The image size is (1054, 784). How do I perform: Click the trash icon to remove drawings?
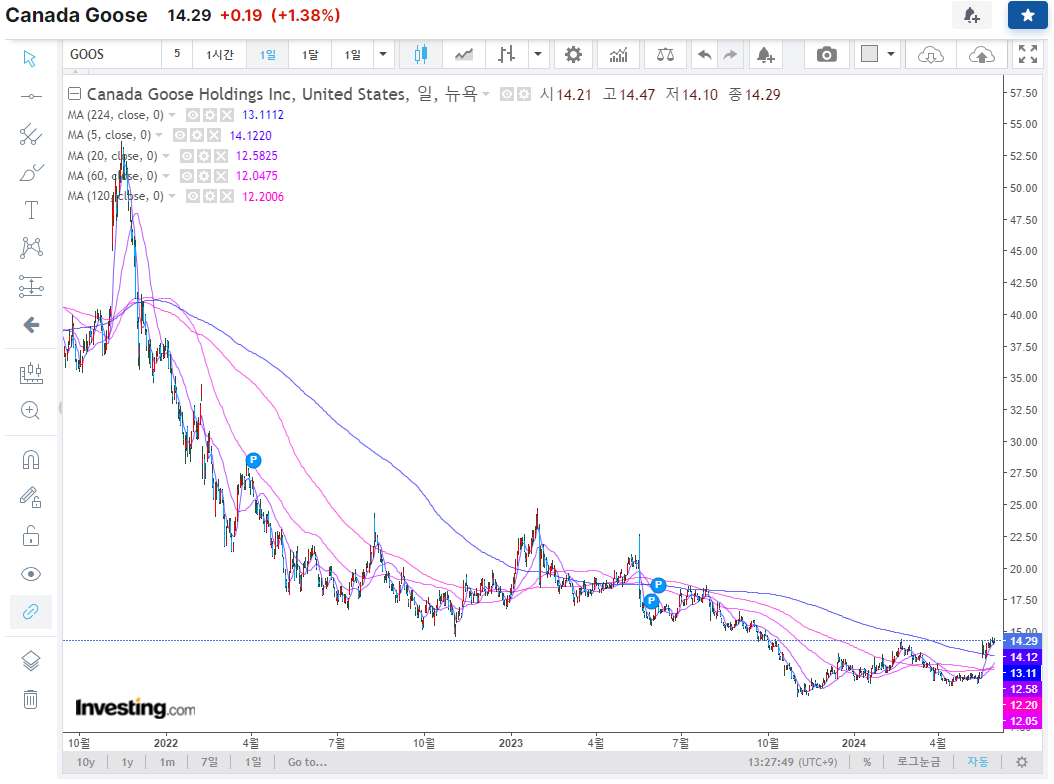[x=31, y=699]
